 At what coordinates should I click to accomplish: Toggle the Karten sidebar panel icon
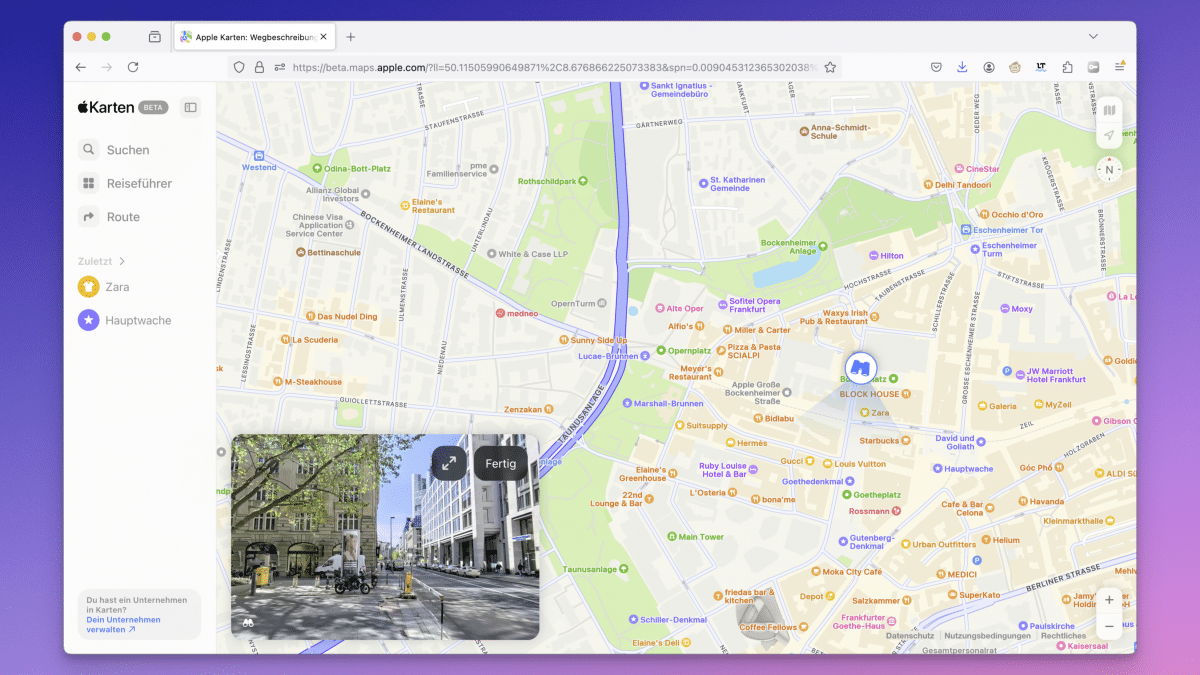pyautogui.click(x=190, y=107)
